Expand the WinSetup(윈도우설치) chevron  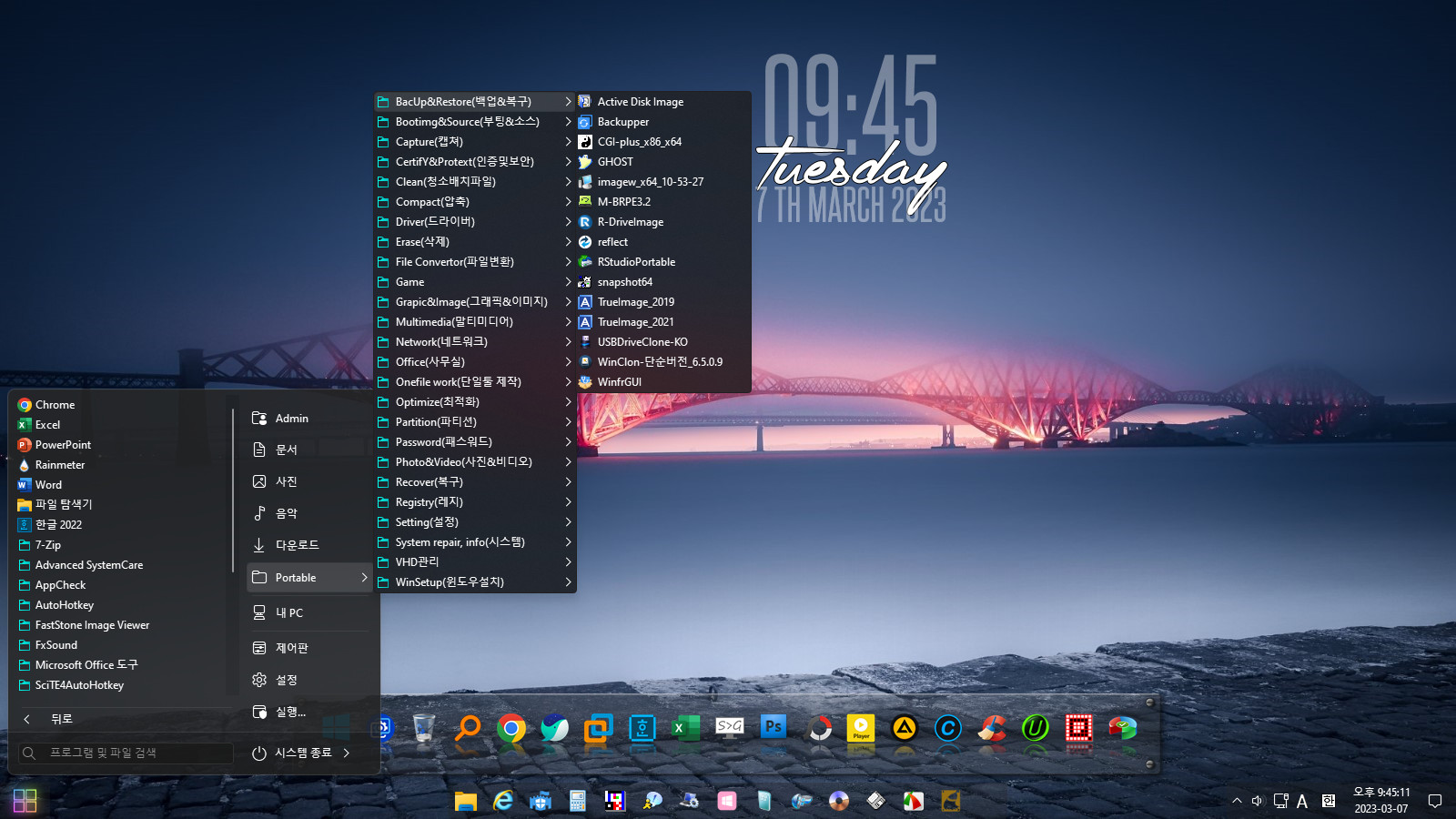pyautogui.click(x=568, y=582)
